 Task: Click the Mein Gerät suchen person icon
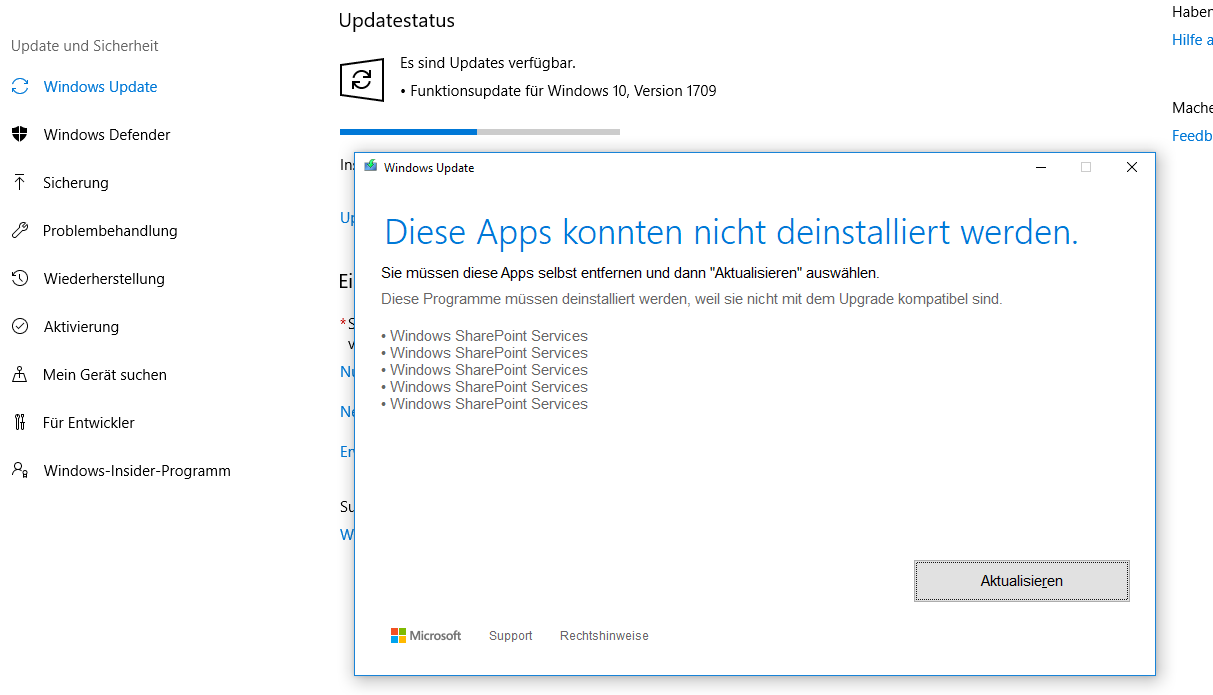point(20,375)
